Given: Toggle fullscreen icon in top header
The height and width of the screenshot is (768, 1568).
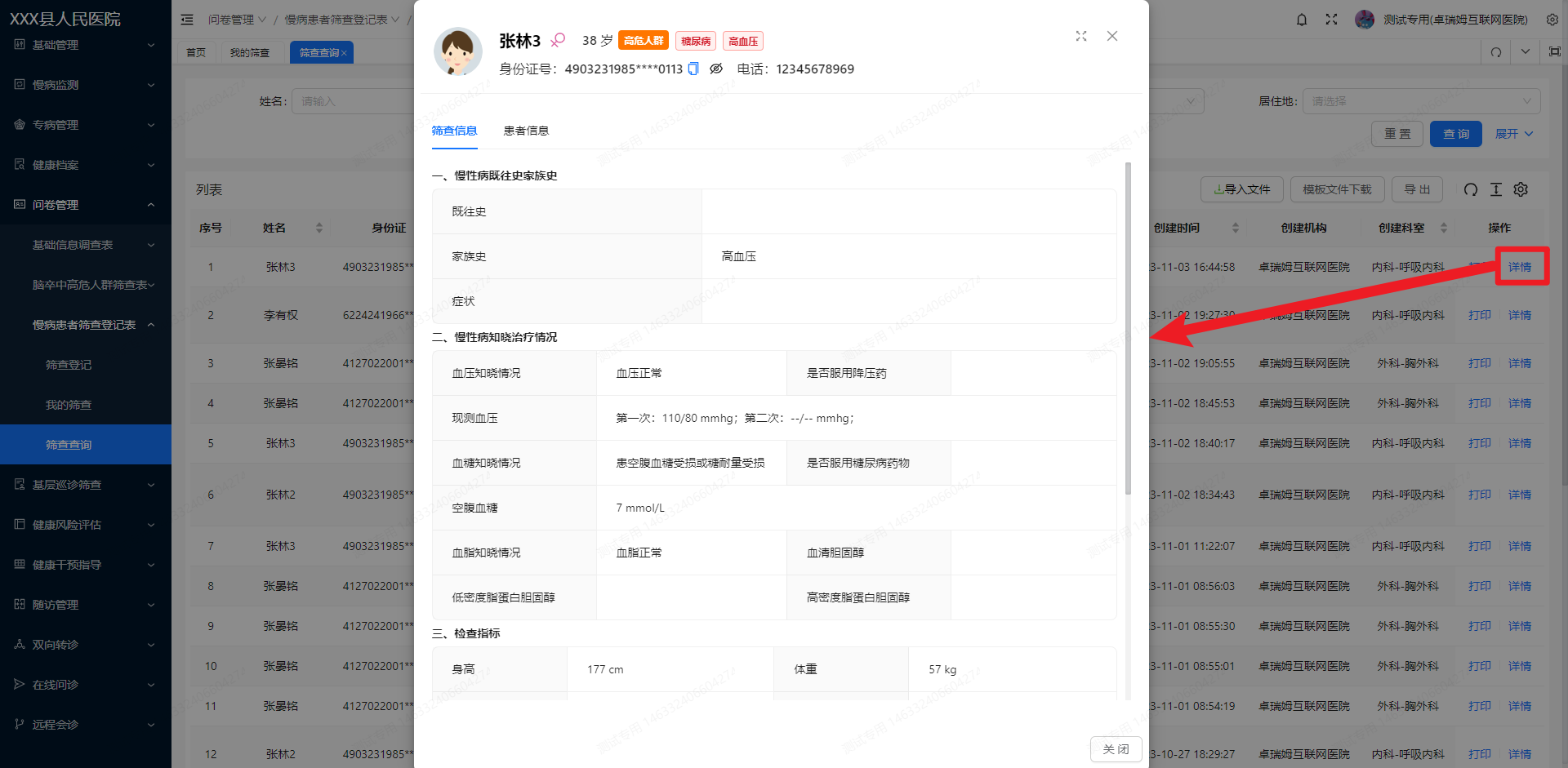Looking at the screenshot, I should pos(1332,20).
